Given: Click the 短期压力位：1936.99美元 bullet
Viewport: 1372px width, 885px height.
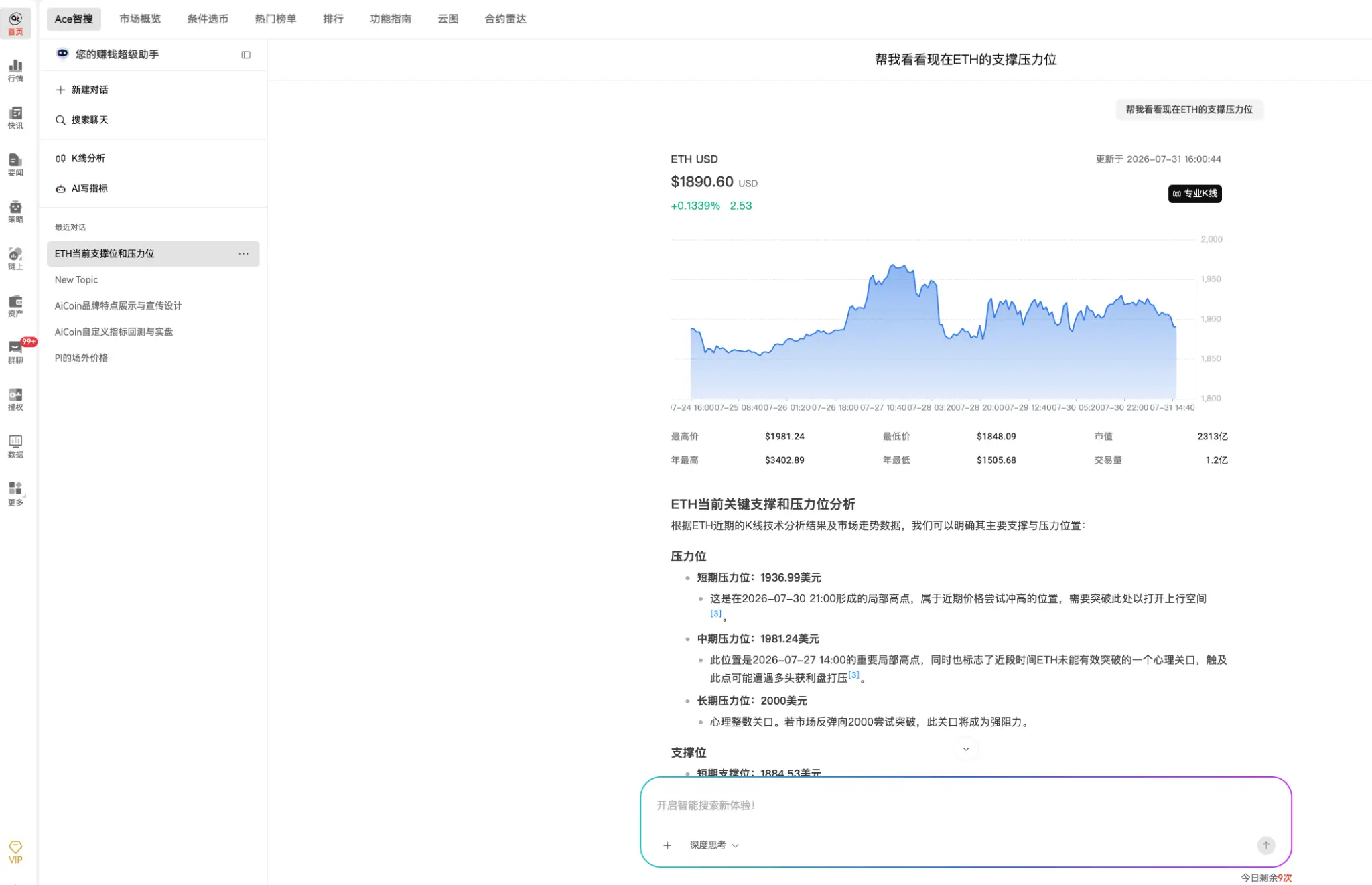Looking at the screenshot, I should (x=759, y=577).
